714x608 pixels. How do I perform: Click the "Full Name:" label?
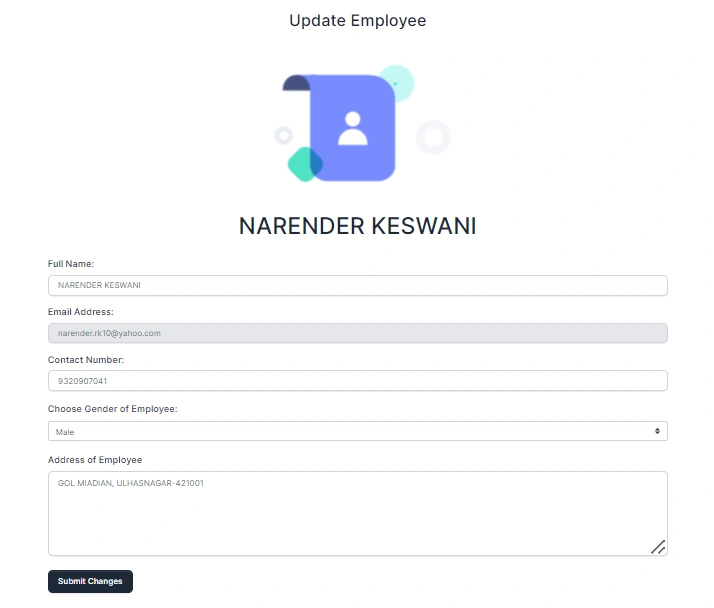(71, 264)
